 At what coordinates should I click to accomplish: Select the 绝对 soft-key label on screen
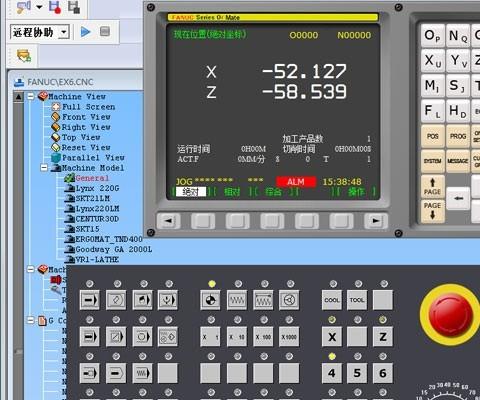pos(190,192)
